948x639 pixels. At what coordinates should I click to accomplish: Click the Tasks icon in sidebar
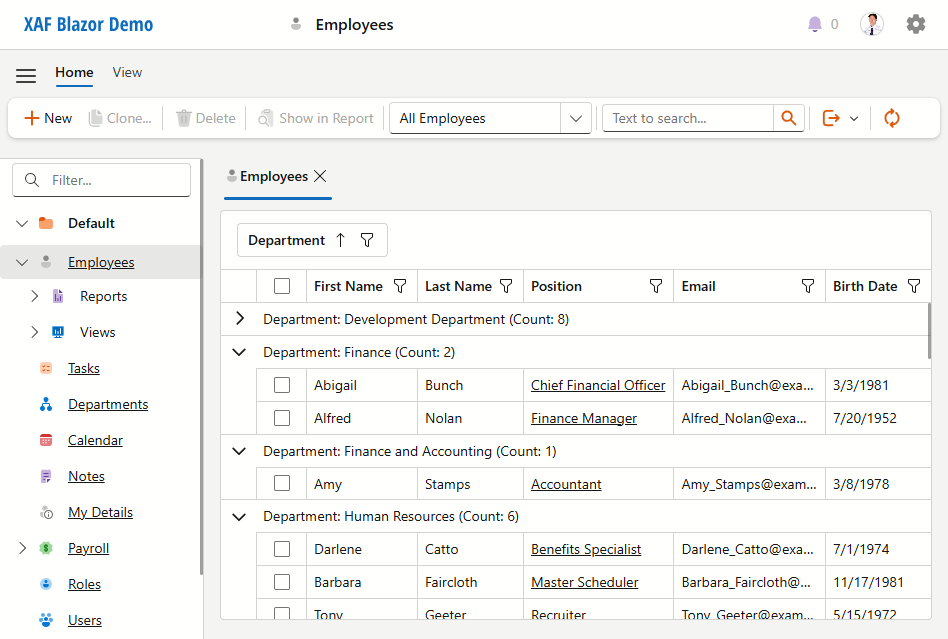(46, 368)
